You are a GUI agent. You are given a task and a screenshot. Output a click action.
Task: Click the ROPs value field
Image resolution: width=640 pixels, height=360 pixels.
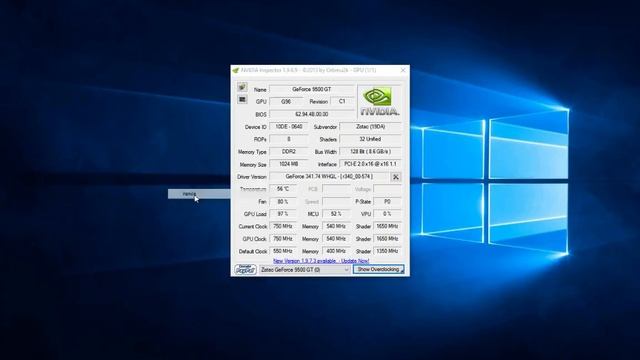pyautogui.click(x=289, y=139)
